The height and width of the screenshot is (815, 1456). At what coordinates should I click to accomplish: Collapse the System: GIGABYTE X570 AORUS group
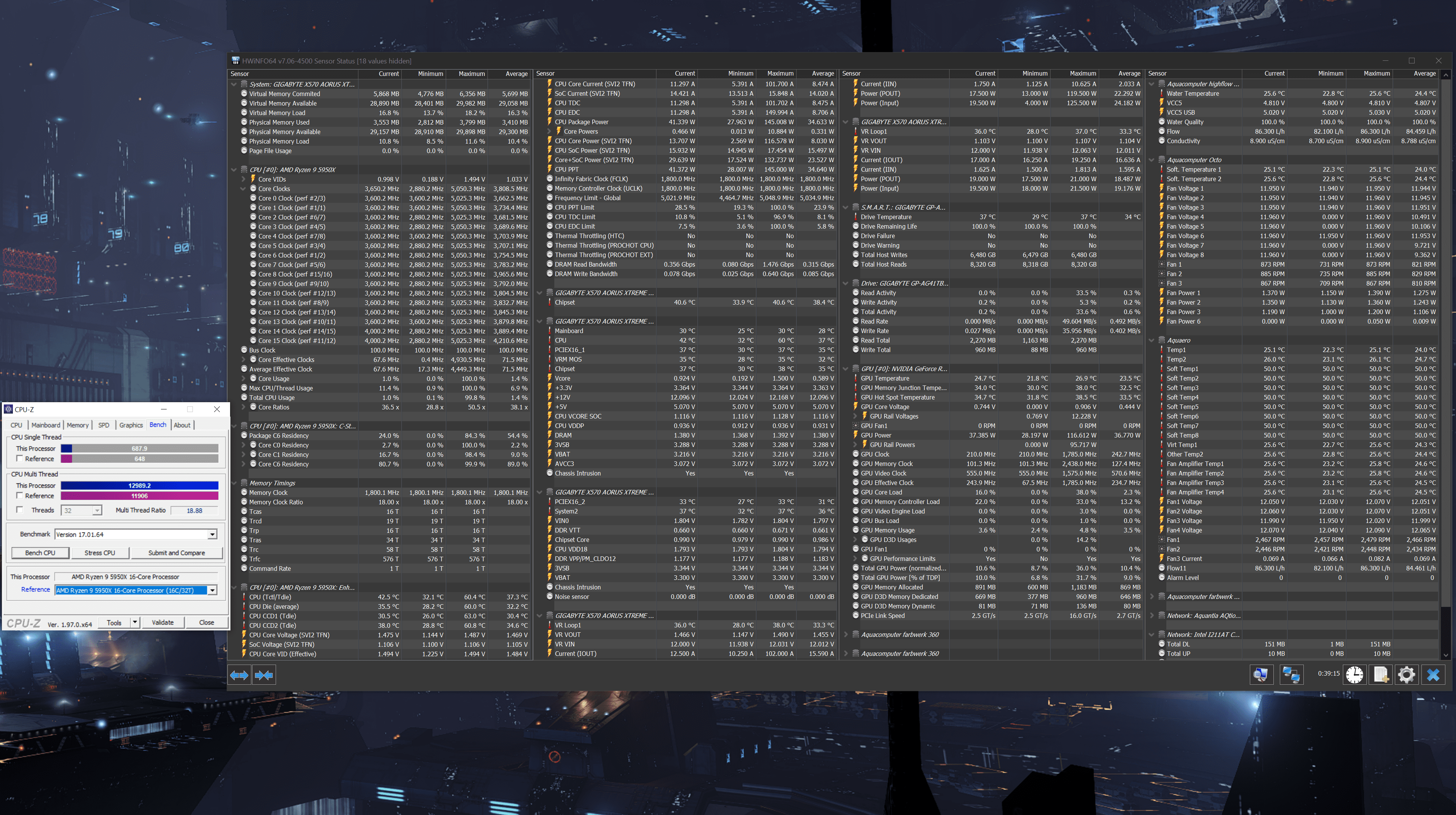pyautogui.click(x=234, y=84)
